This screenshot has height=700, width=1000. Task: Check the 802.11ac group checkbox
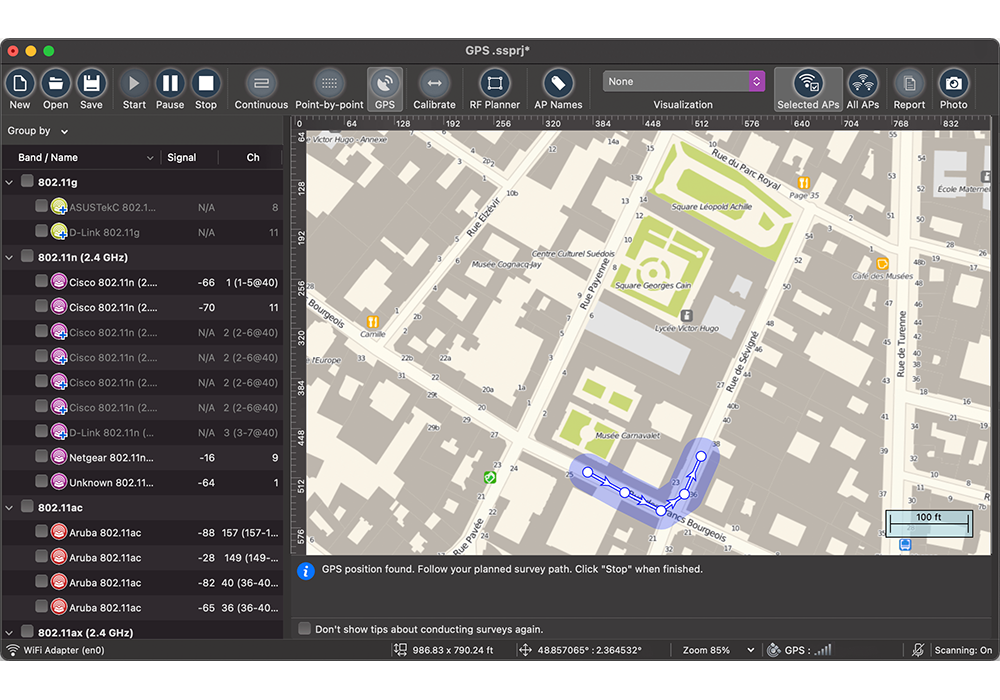click(x=27, y=507)
